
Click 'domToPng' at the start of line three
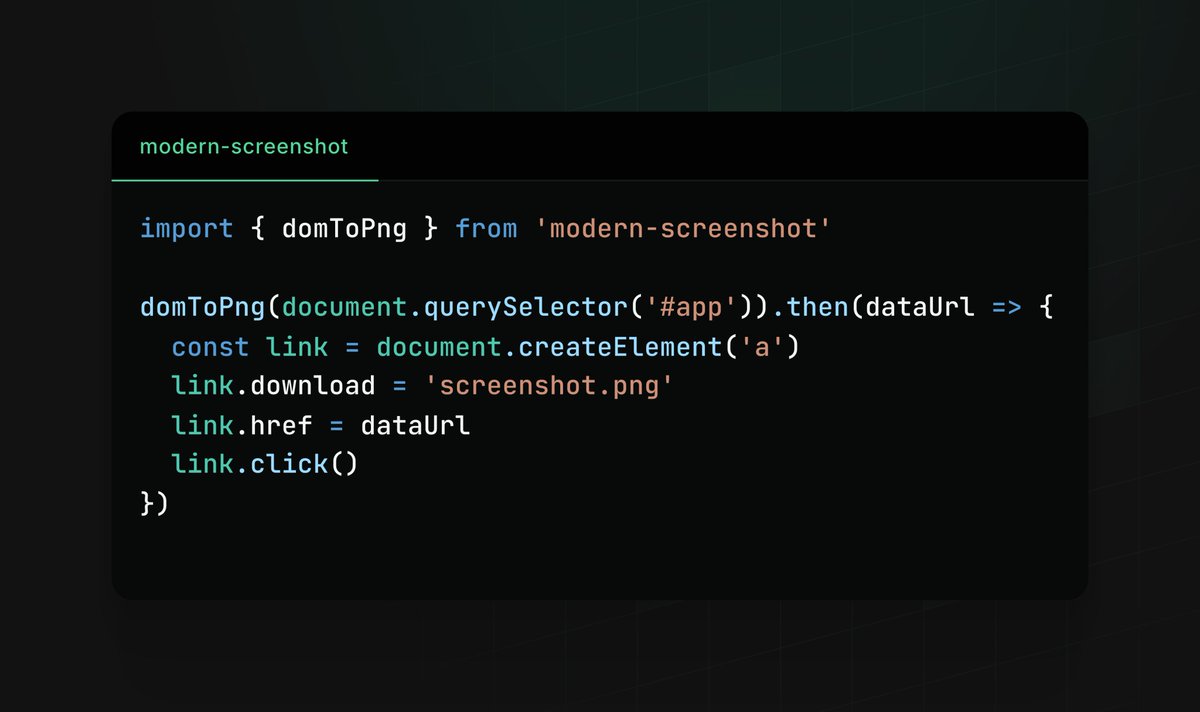click(203, 307)
